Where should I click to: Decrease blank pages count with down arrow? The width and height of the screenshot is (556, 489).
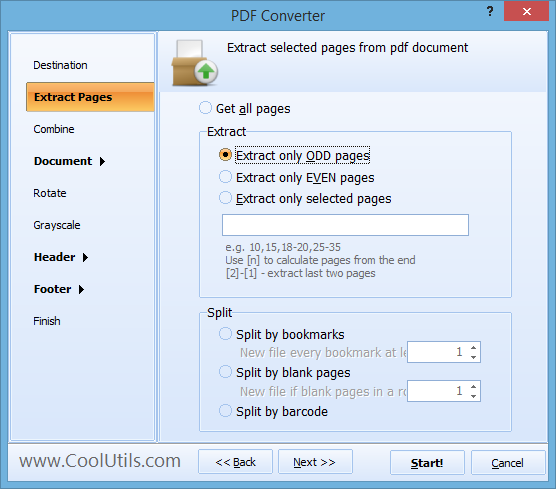(x=473, y=396)
